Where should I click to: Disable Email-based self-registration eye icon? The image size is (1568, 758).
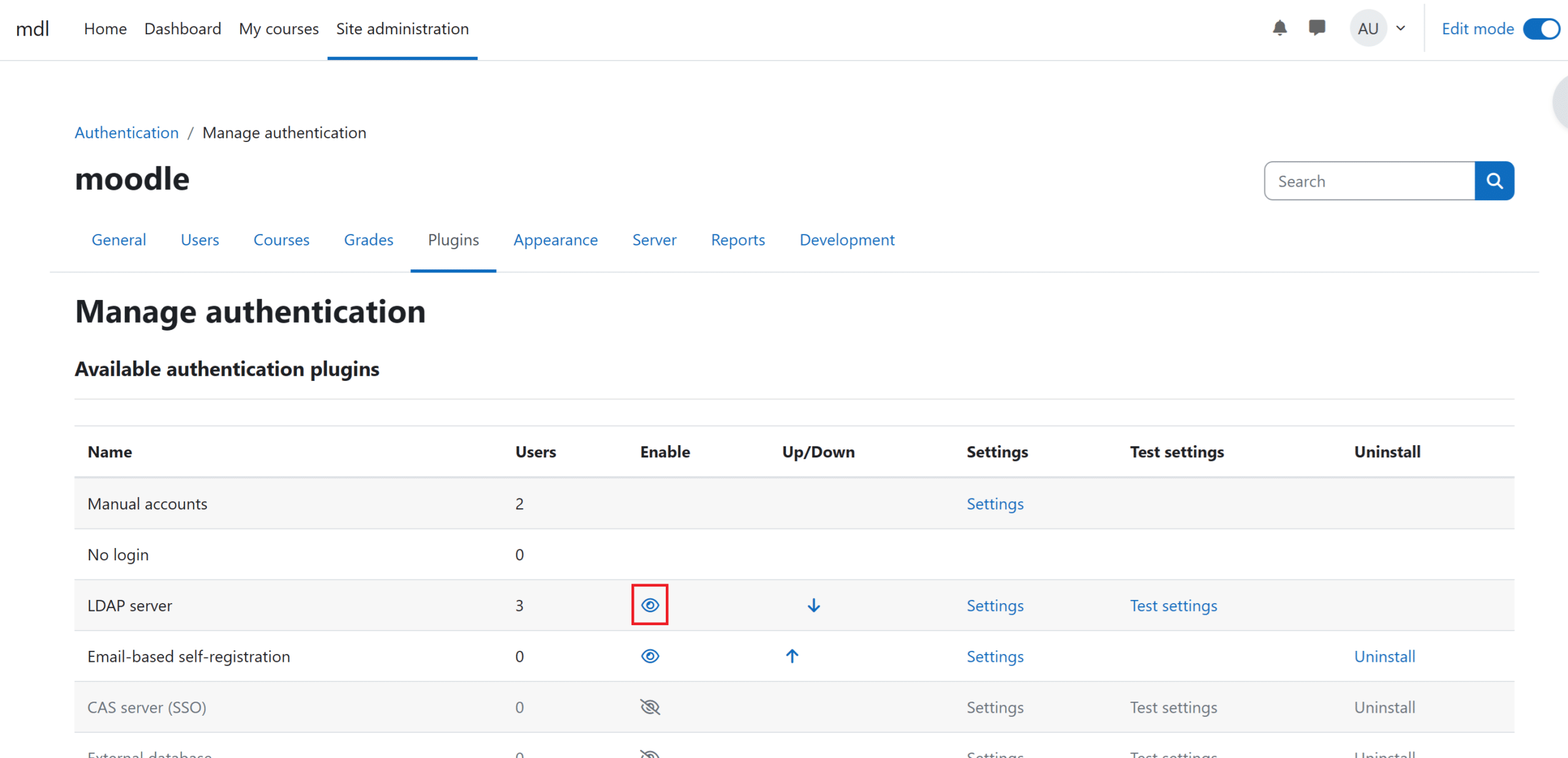click(650, 656)
